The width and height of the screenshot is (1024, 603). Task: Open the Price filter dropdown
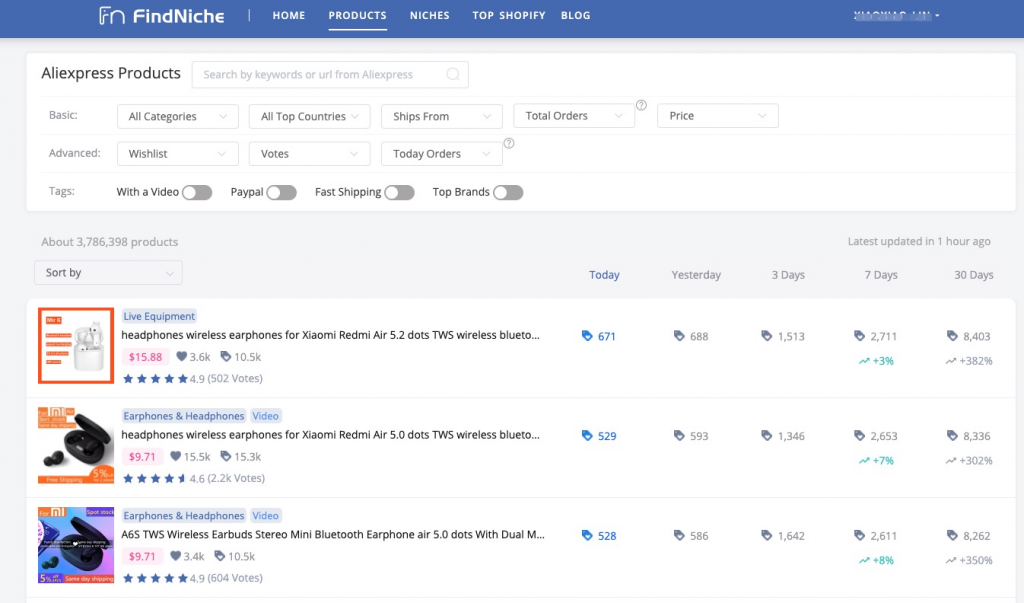[x=718, y=116]
